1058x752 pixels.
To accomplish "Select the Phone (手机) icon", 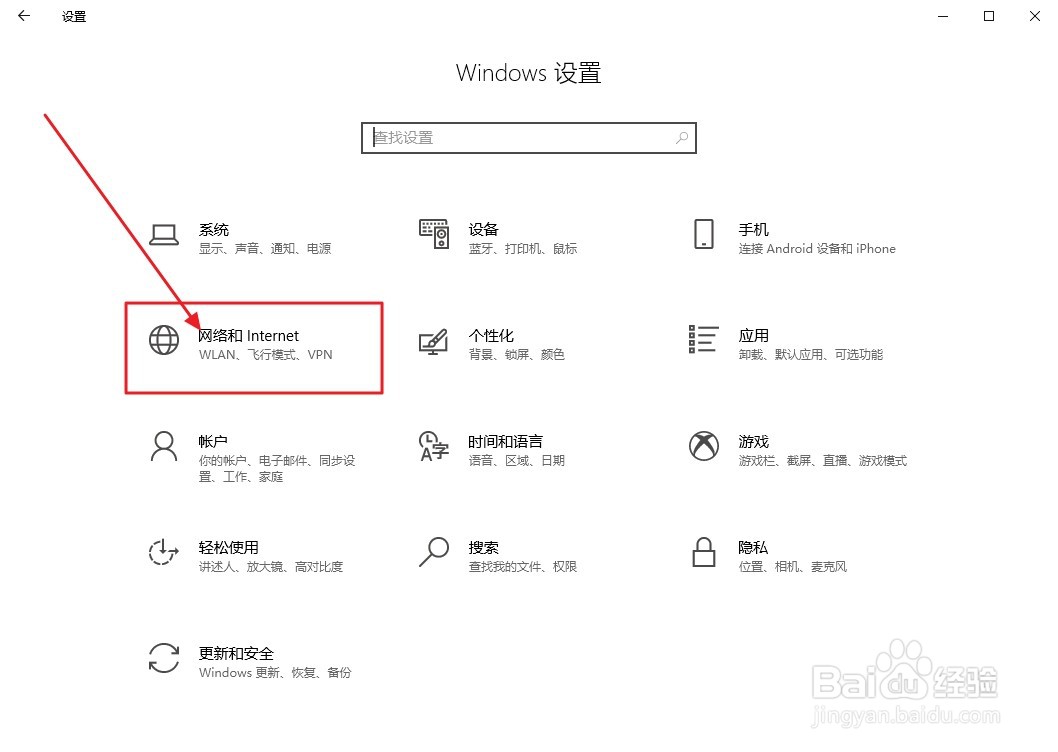I will 704,234.
